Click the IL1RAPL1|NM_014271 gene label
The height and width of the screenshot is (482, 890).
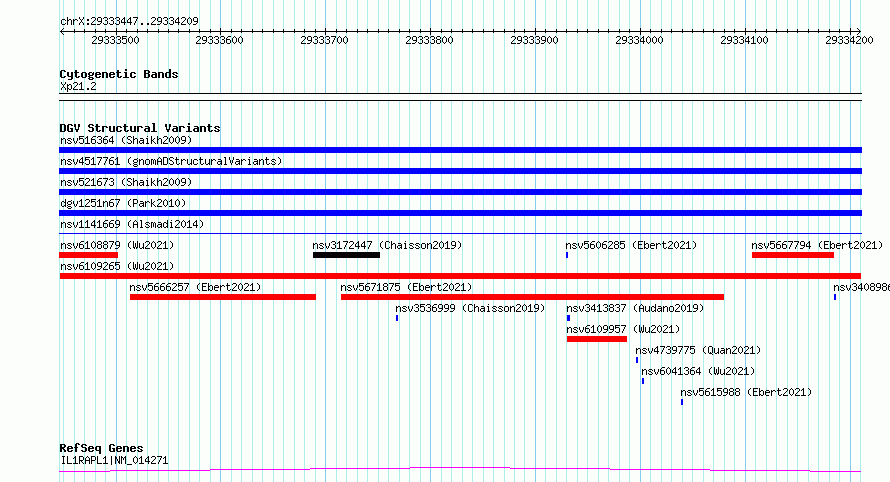point(114,460)
